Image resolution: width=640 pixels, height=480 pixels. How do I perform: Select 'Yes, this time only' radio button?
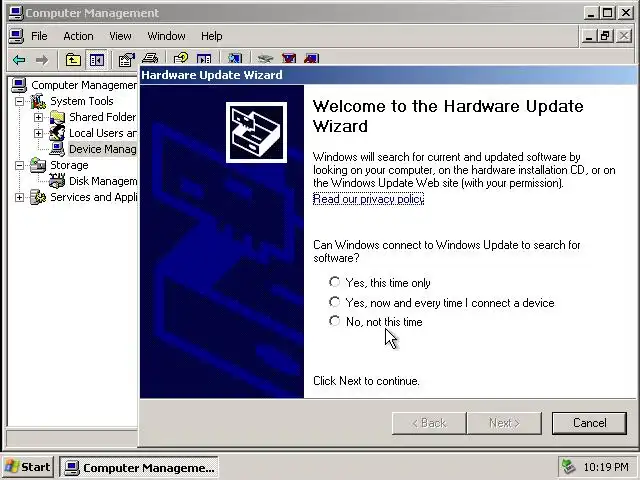click(x=334, y=282)
